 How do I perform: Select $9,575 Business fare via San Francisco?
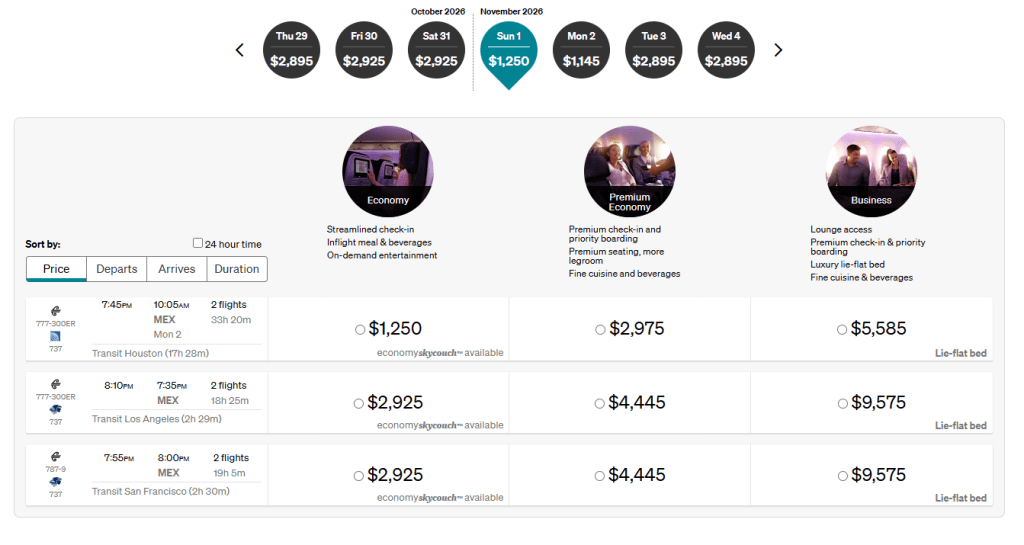click(x=842, y=476)
